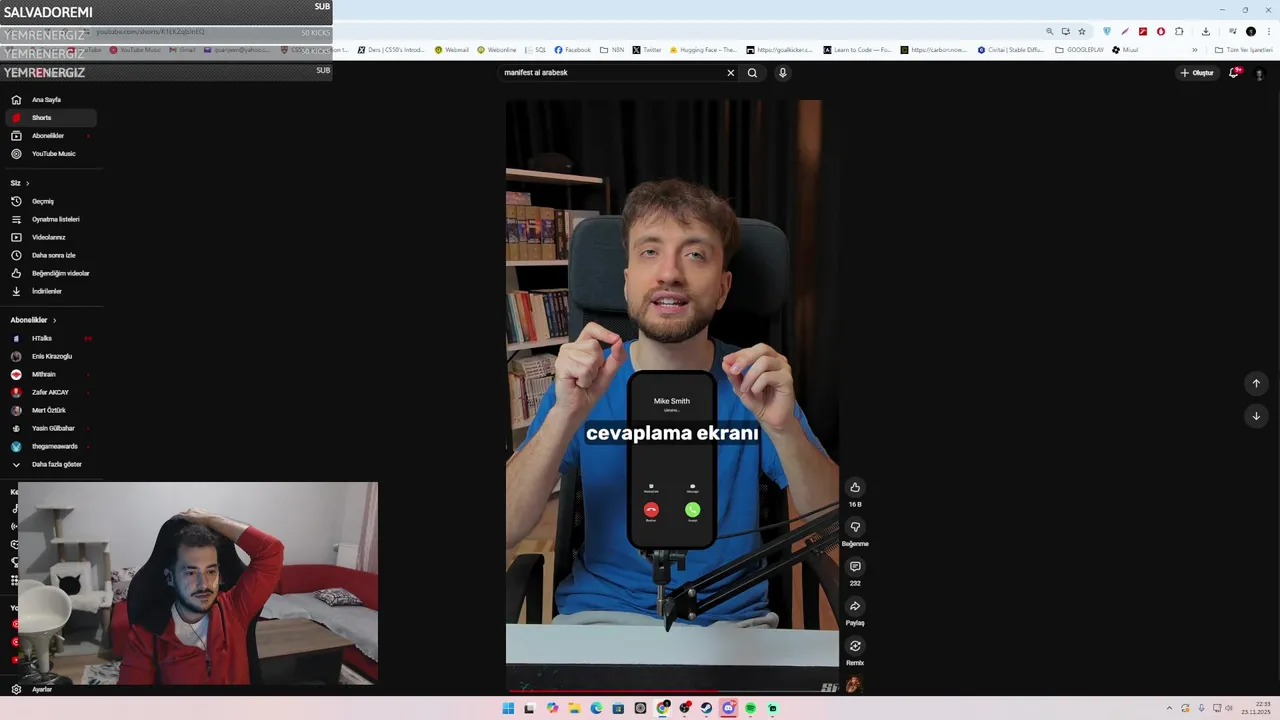Open the sidebar Abonelikler subscriptions feed icon
Viewport: 1280px width, 720px height.
click(x=16, y=136)
